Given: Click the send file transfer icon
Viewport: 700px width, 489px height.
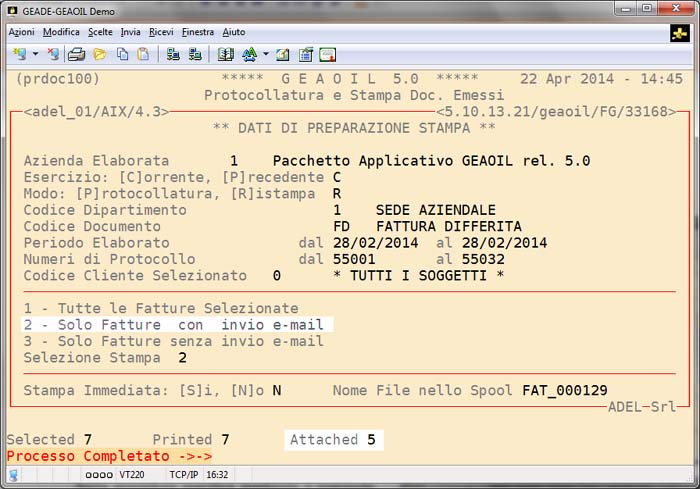Looking at the screenshot, I should (173, 54).
